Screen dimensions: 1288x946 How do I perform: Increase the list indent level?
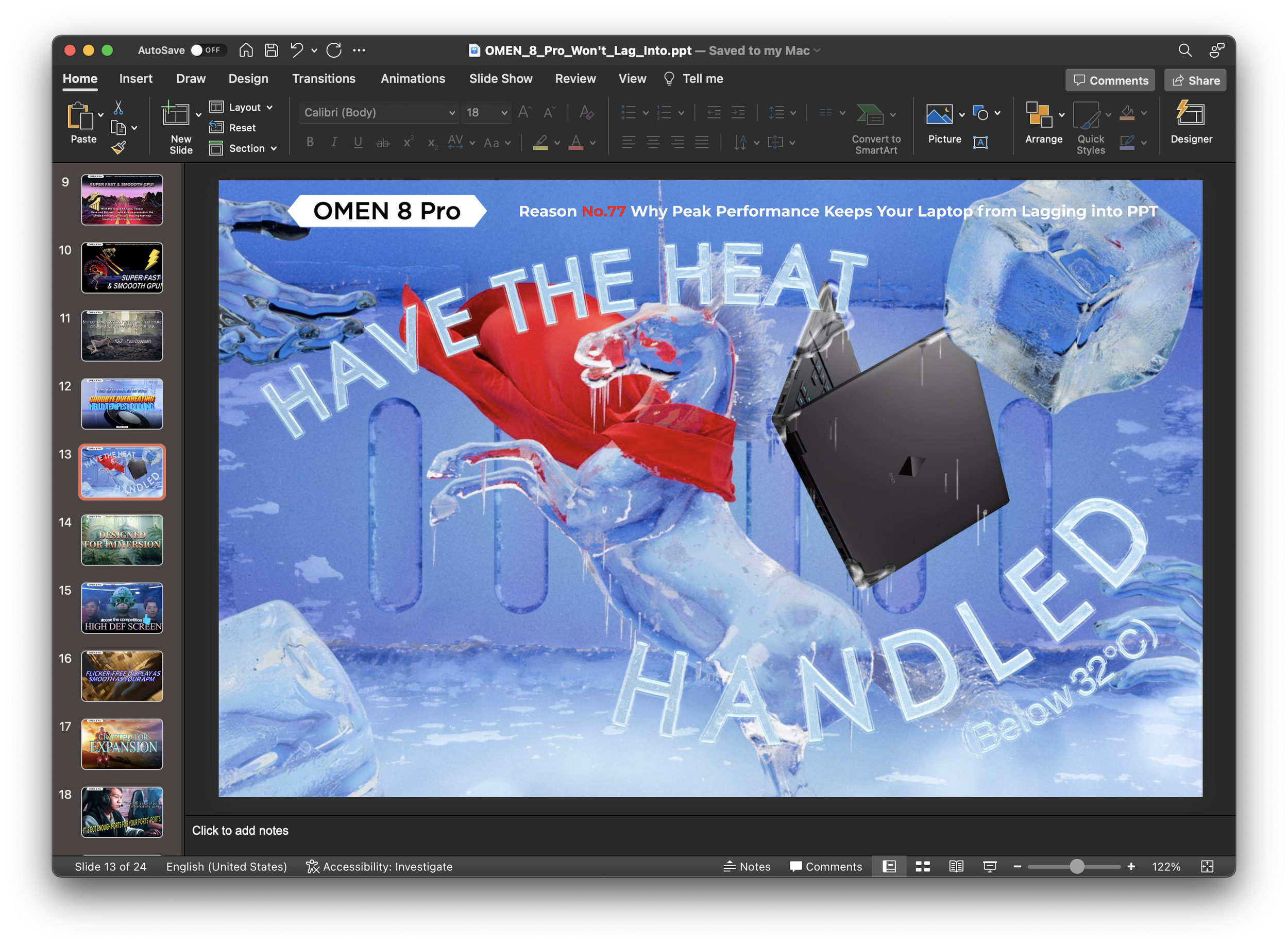pos(738,112)
